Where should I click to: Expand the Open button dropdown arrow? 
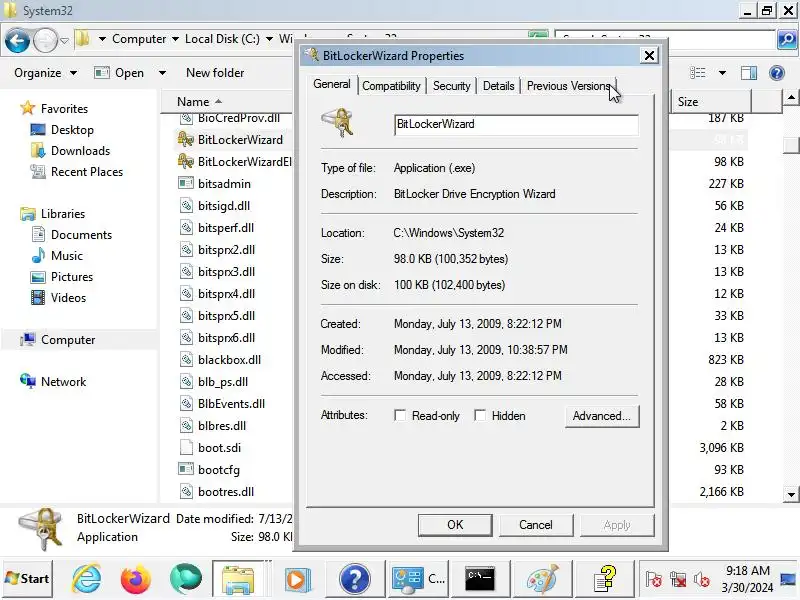pos(162,73)
